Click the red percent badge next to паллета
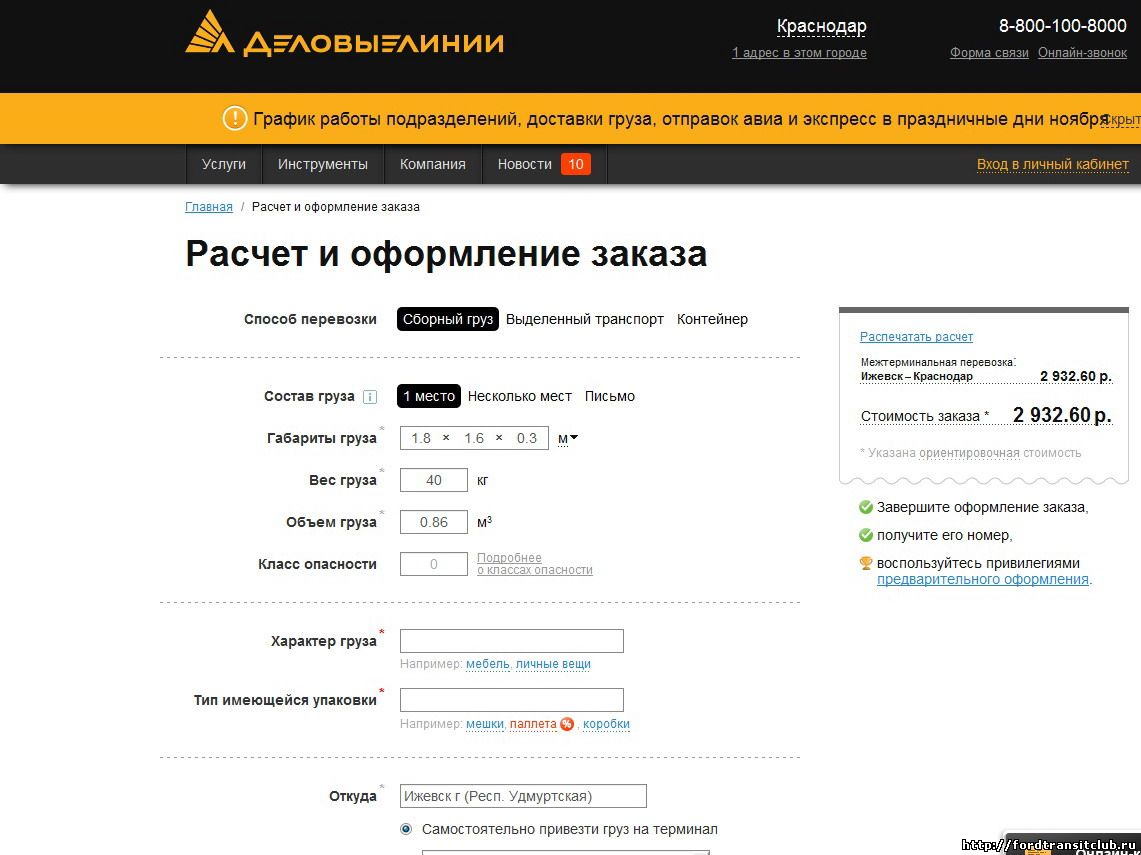 click(567, 724)
